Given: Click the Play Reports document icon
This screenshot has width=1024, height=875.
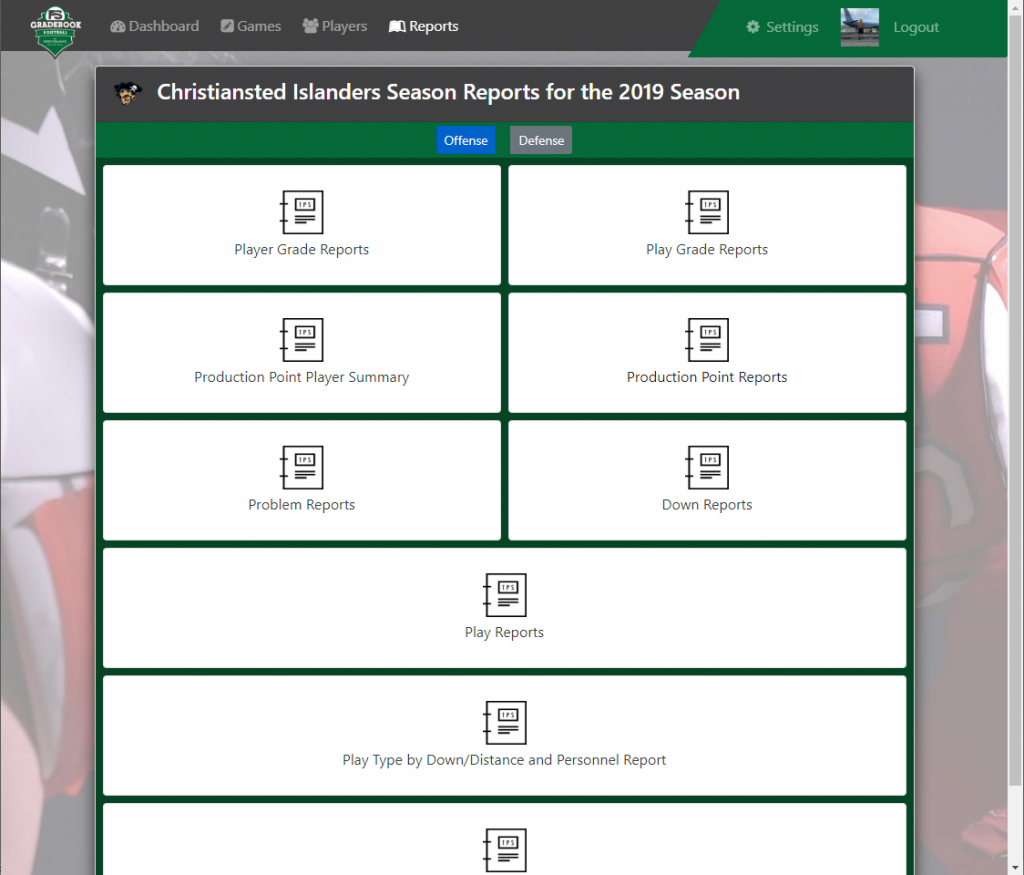Looking at the screenshot, I should tap(504, 595).
